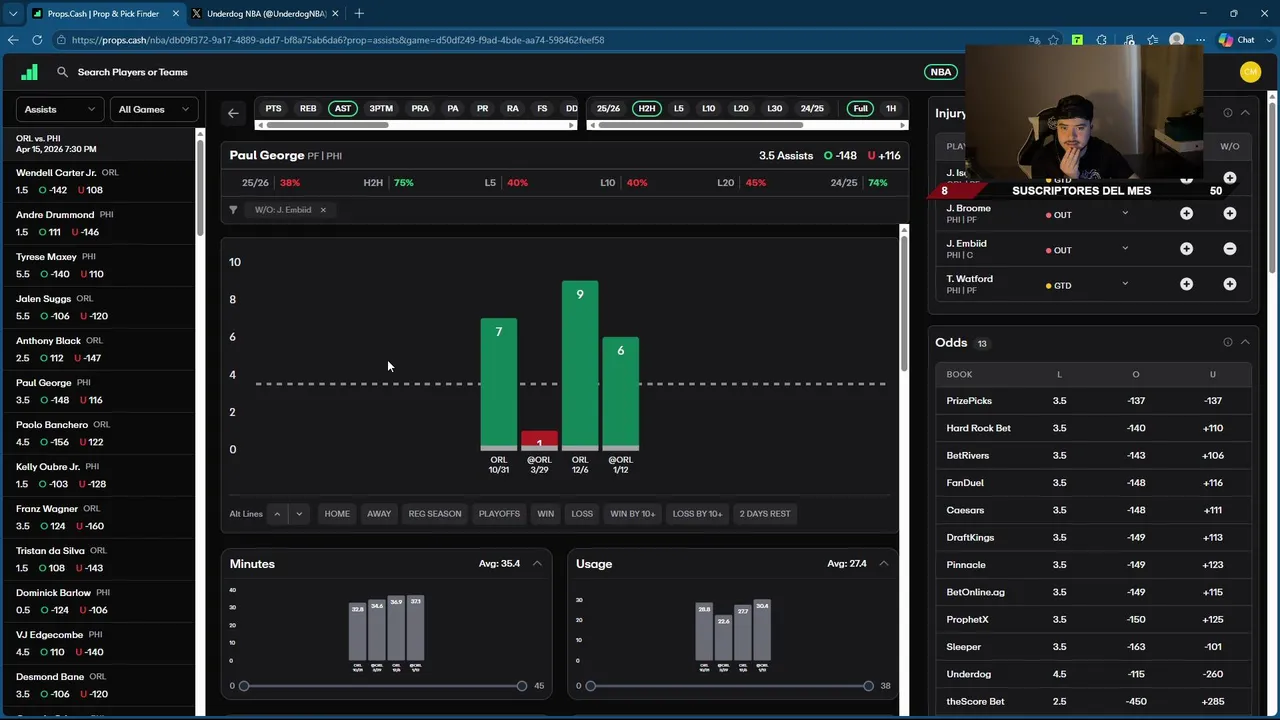The width and height of the screenshot is (1280, 720).
Task: Collapse the Usage chart section
Action: click(884, 564)
